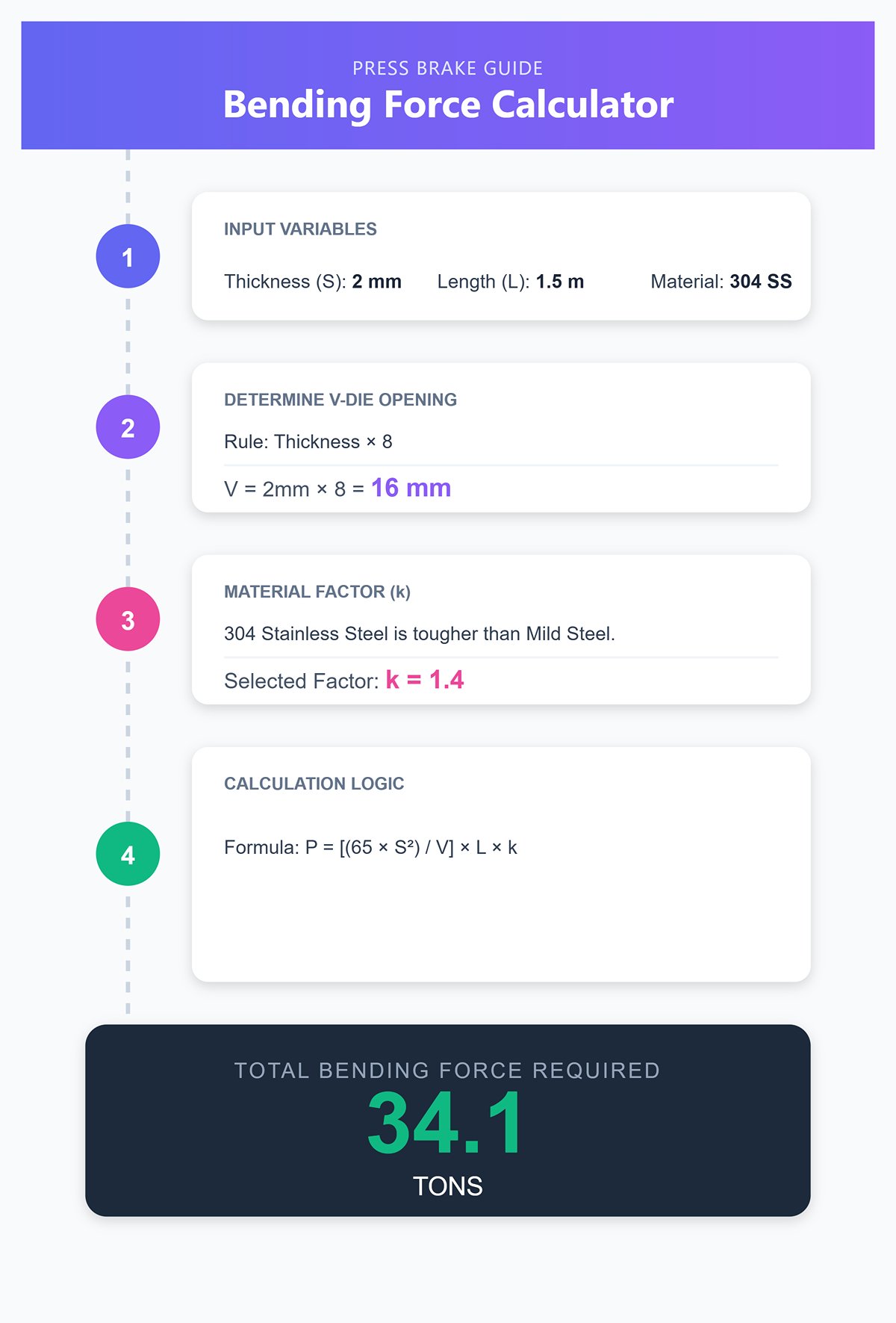The image size is (896, 1323).
Task: Click the pink k = 1.4 factor
Action: (x=424, y=680)
